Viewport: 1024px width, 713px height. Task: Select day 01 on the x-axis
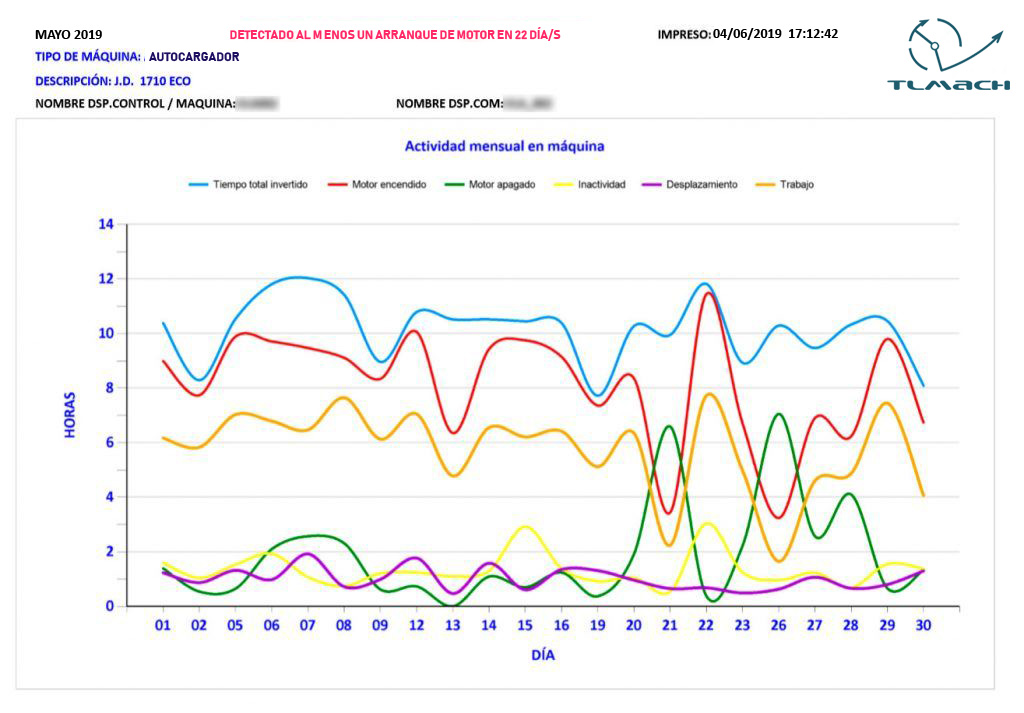point(162,624)
